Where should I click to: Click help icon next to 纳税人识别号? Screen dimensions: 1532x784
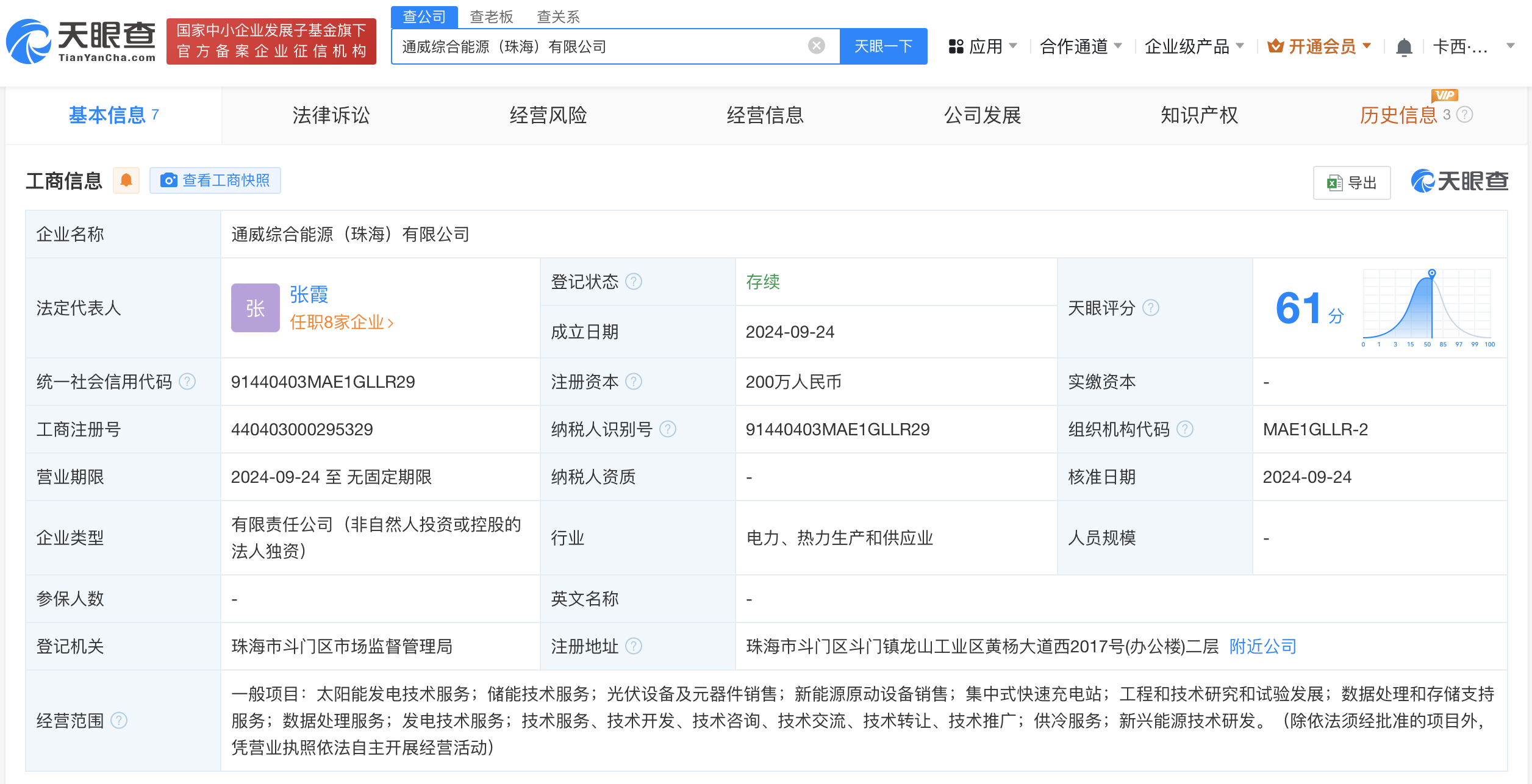[668, 429]
